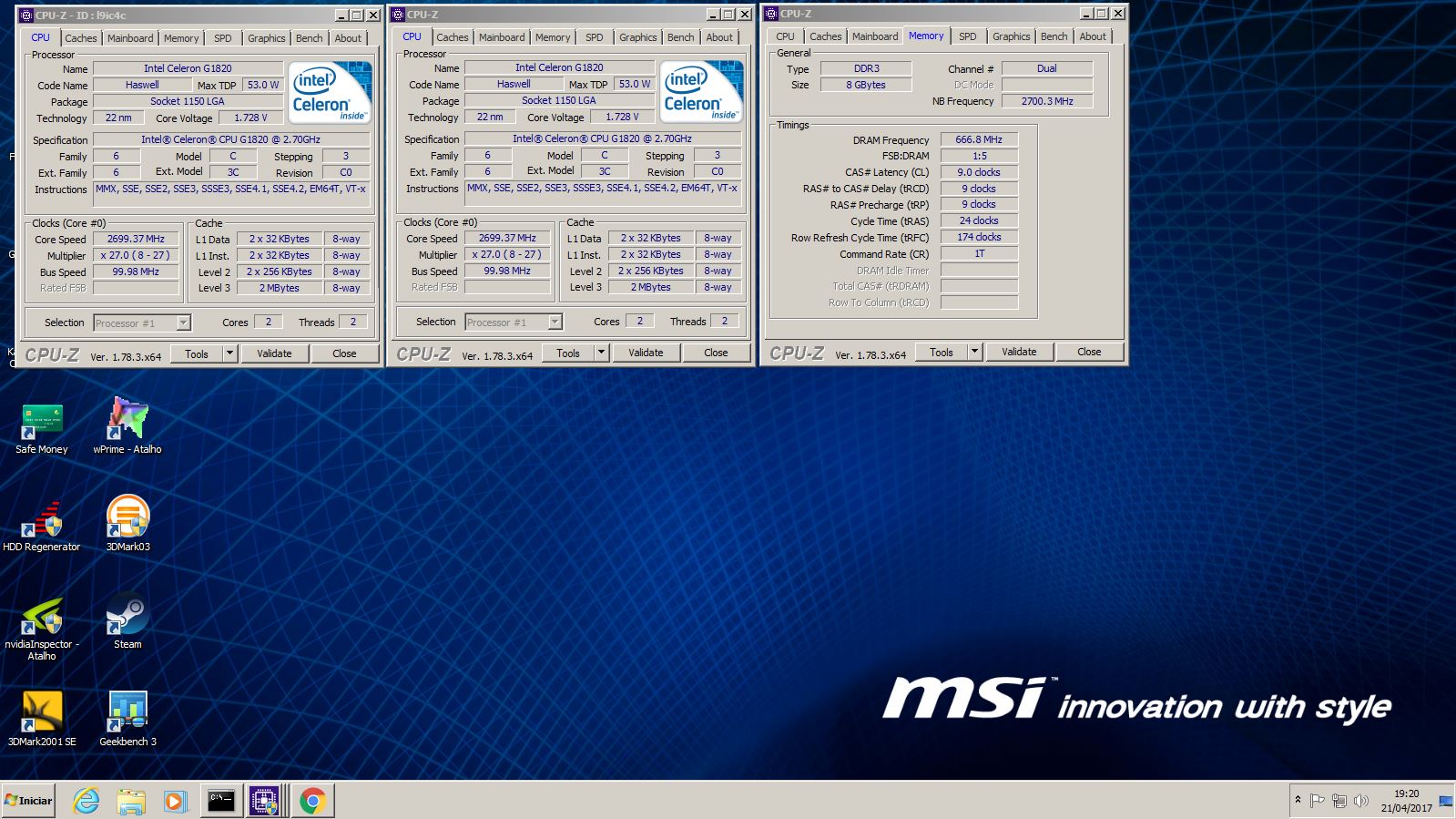1456x819 pixels.
Task: Open About tab in first CPU-Z window
Action: click(348, 38)
